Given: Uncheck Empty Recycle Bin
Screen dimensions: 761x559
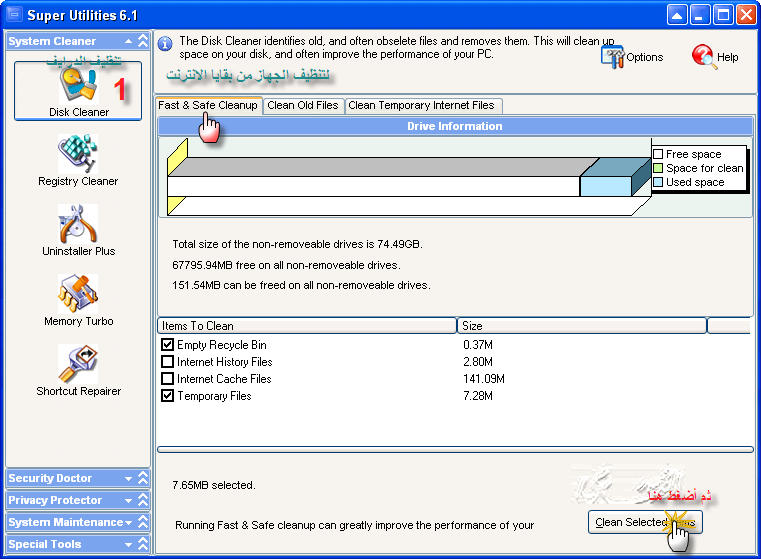Looking at the screenshot, I should tap(167, 345).
